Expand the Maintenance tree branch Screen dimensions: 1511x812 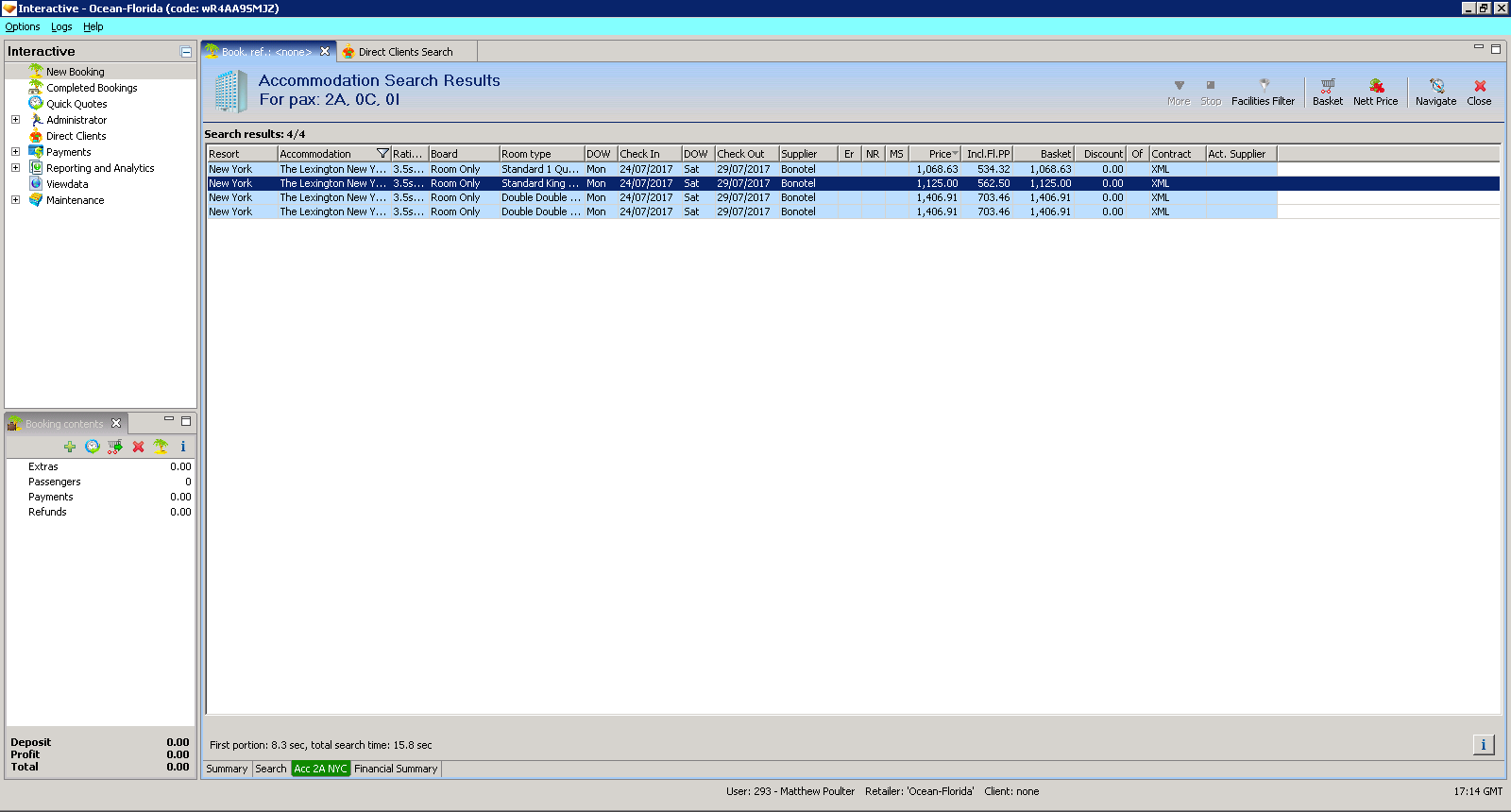[15, 200]
